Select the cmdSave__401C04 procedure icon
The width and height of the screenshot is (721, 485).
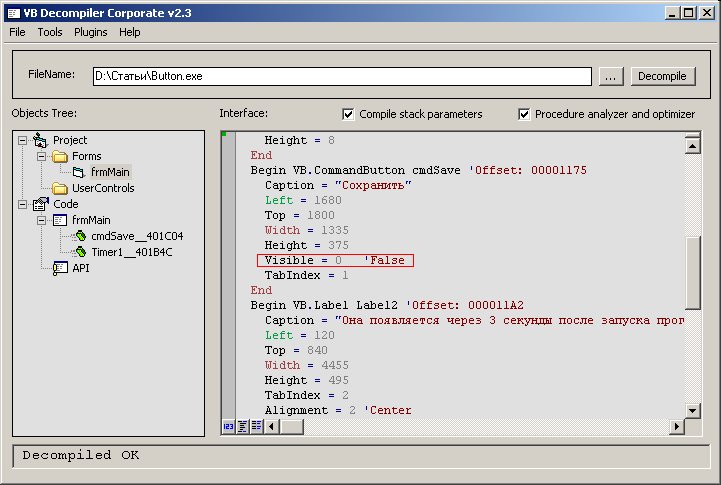tap(79, 236)
